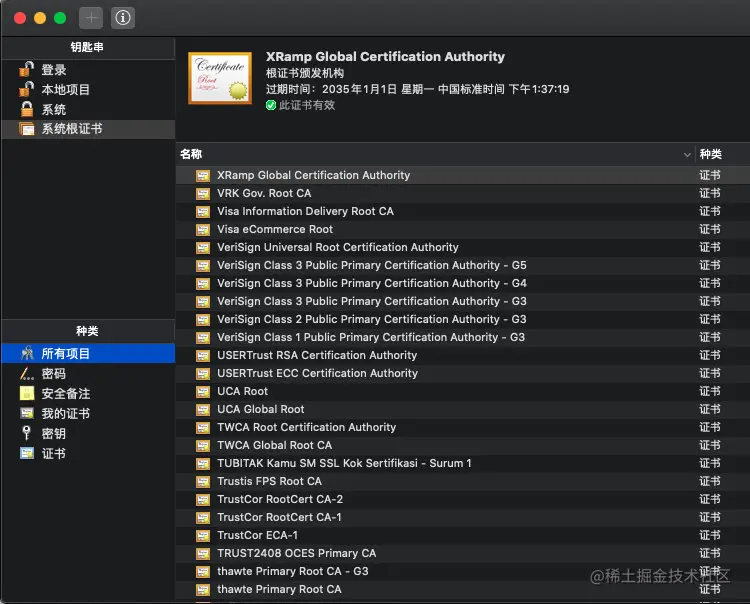Click the large certificate preview thumbnail
The image size is (750, 604).
220,78
